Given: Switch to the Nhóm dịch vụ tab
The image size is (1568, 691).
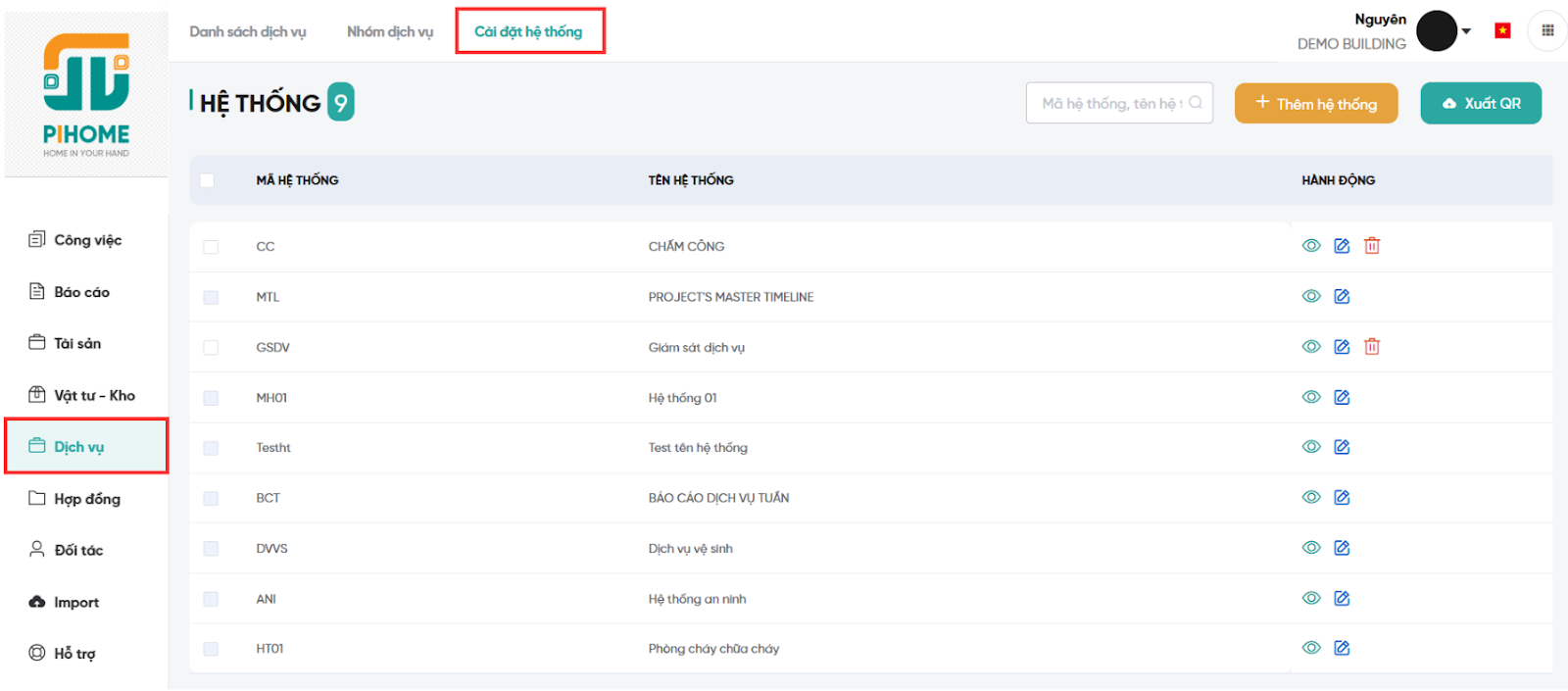Looking at the screenshot, I should (390, 31).
